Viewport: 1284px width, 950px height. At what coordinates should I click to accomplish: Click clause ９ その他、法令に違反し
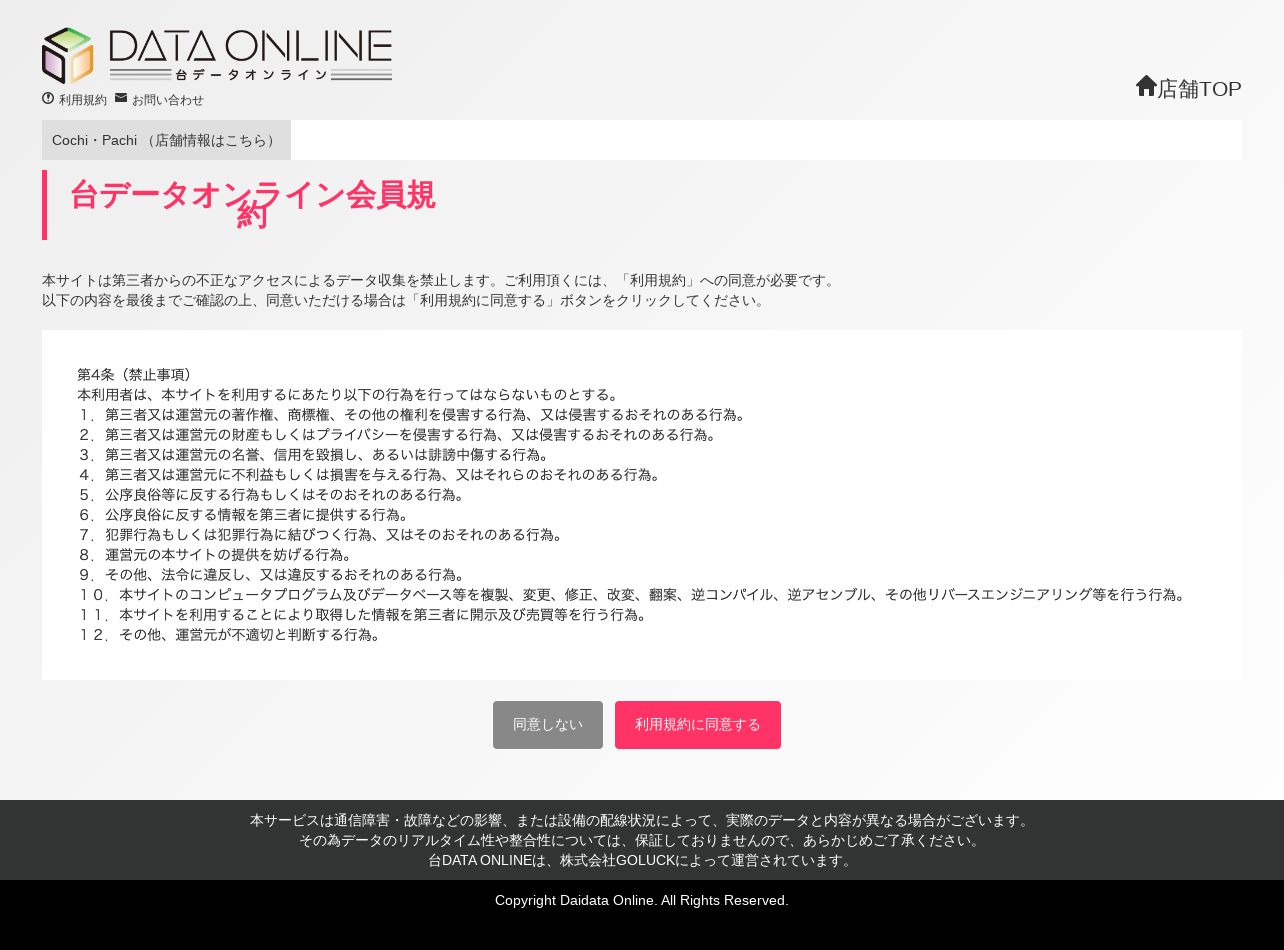click(x=274, y=575)
